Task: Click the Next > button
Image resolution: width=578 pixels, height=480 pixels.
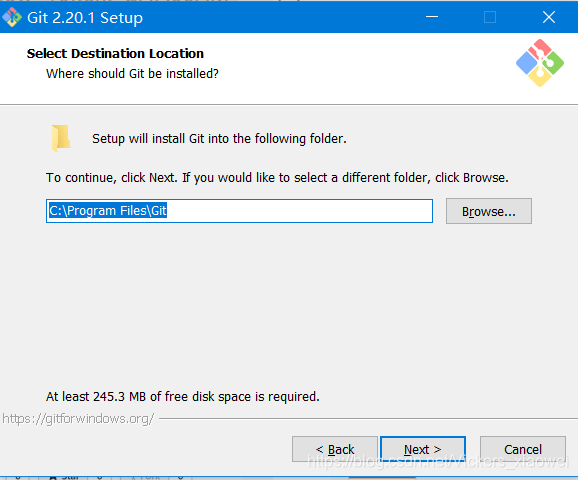Action: (423, 449)
